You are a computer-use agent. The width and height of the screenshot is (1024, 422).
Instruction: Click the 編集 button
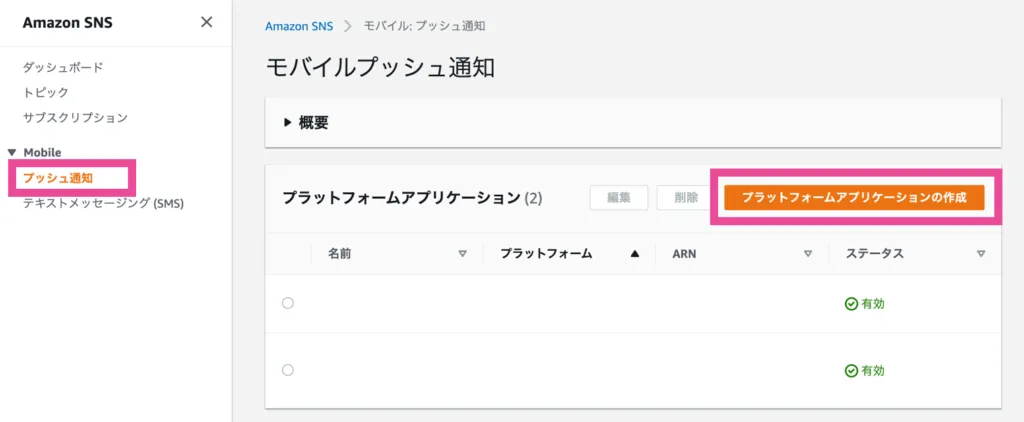click(619, 198)
